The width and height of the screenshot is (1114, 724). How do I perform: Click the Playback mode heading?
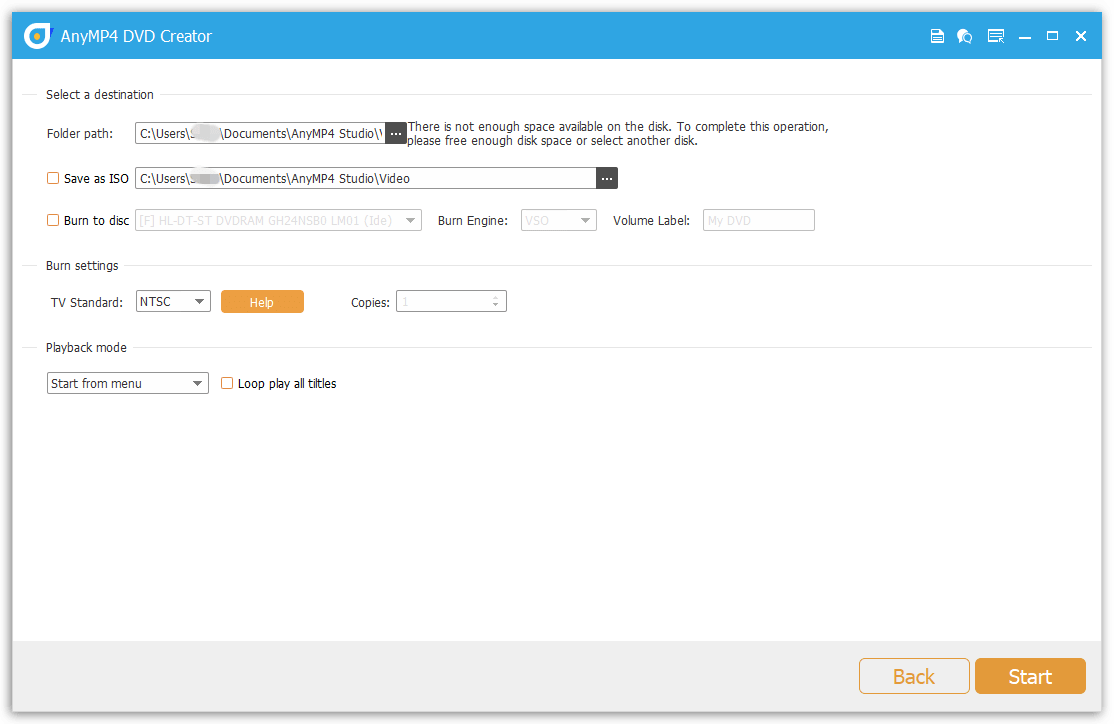pos(87,347)
